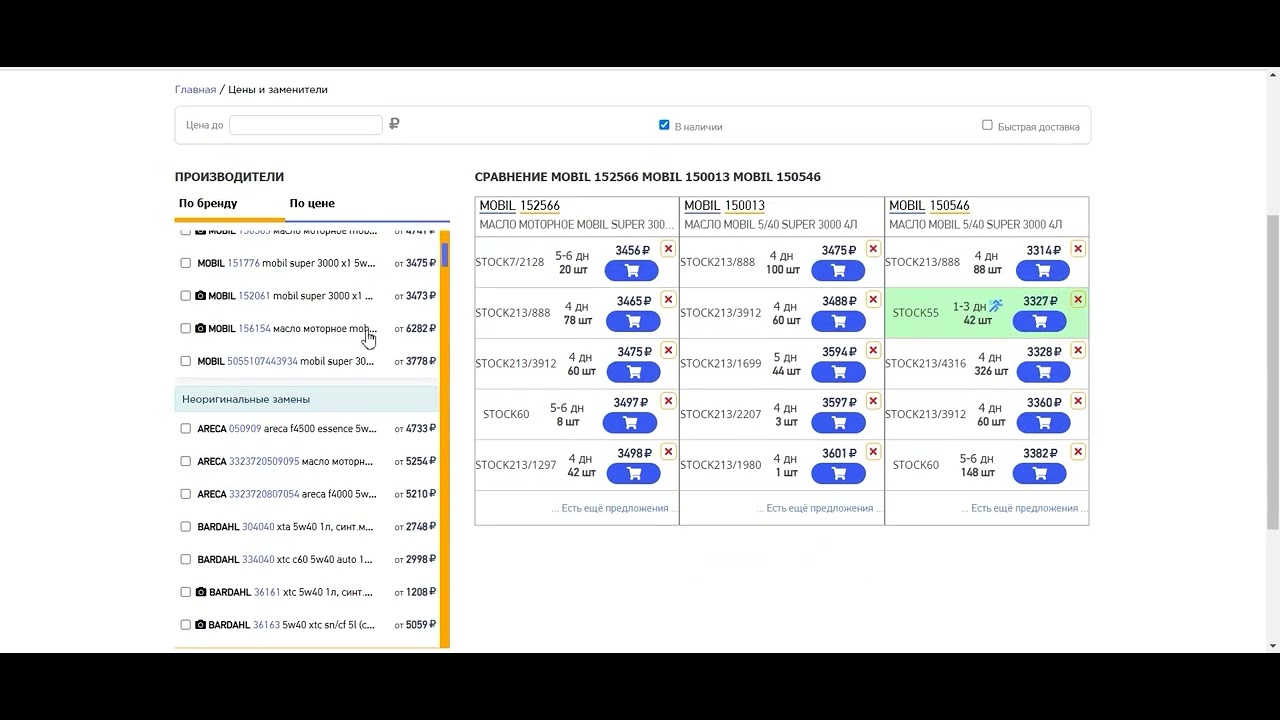Check the box for BARDAHL 36163
This screenshot has width=1280, height=720.
(x=185, y=625)
